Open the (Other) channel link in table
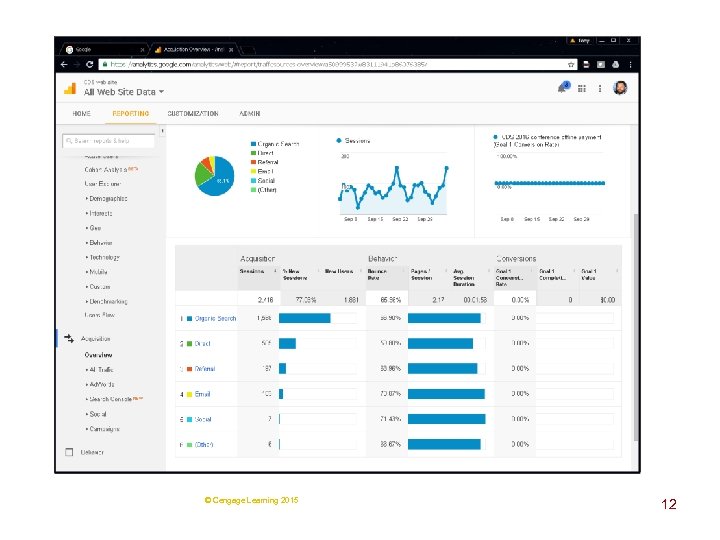Image resolution: width=720 pixels, height=540 pixels. [x=204, y=444]
